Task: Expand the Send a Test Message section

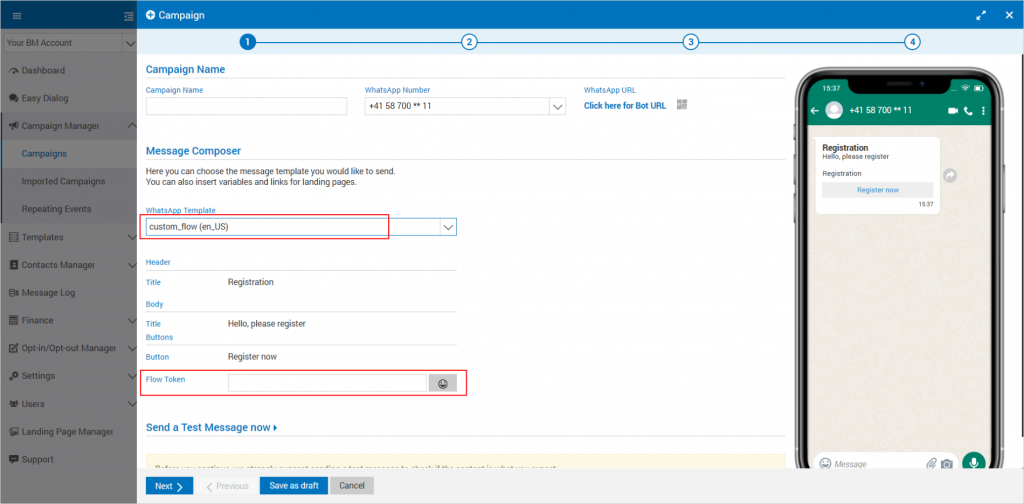Action: [x=211, y=428]
